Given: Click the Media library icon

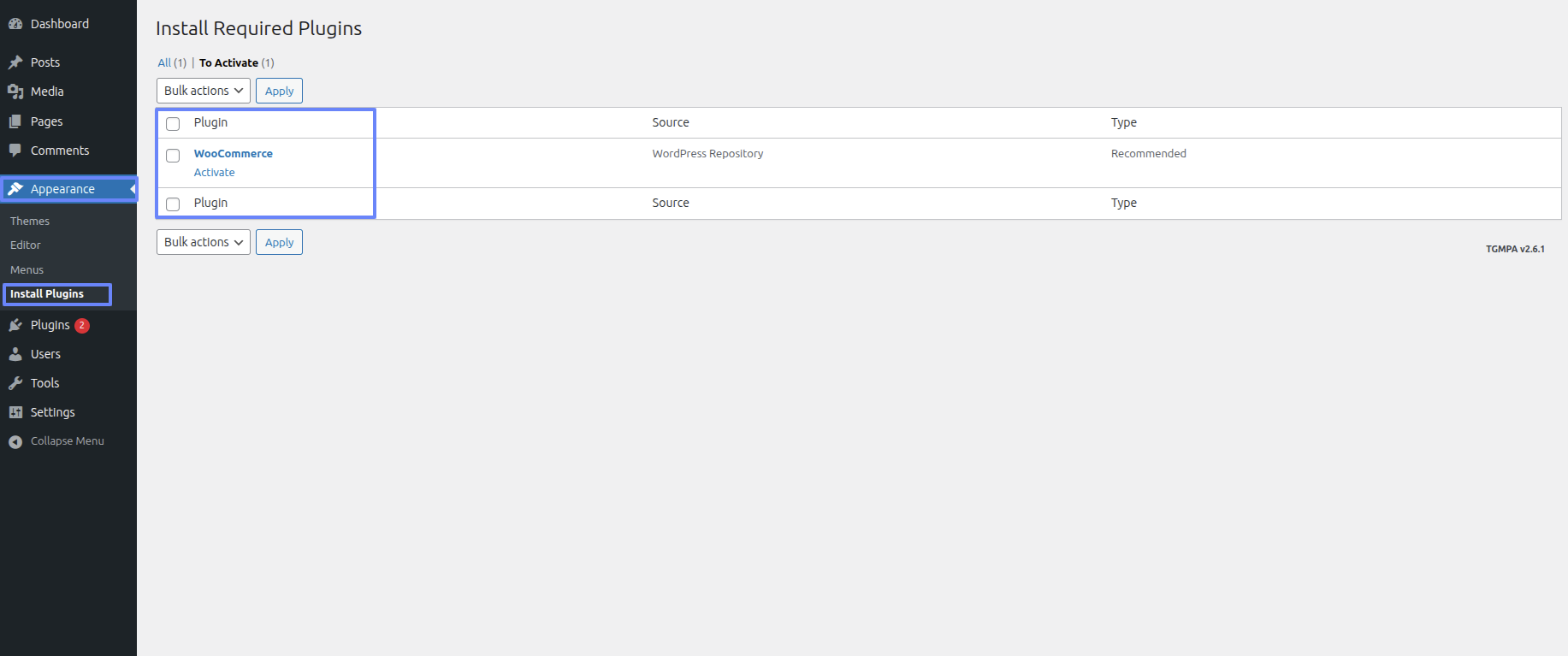Looking at the screenshot, I should point(15,92).
